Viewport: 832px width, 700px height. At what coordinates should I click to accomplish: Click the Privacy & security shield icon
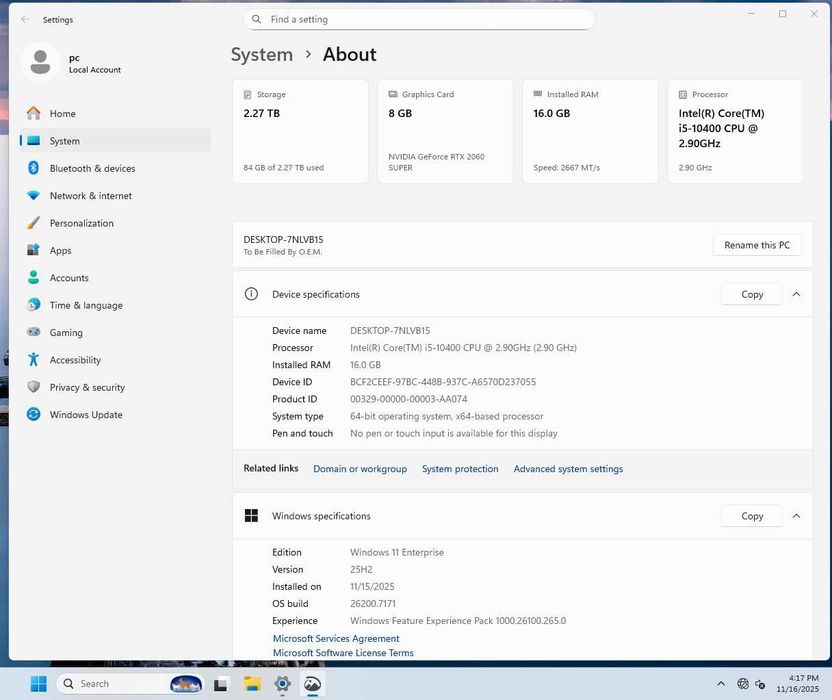pyautogui.click(x=33, y=387)
